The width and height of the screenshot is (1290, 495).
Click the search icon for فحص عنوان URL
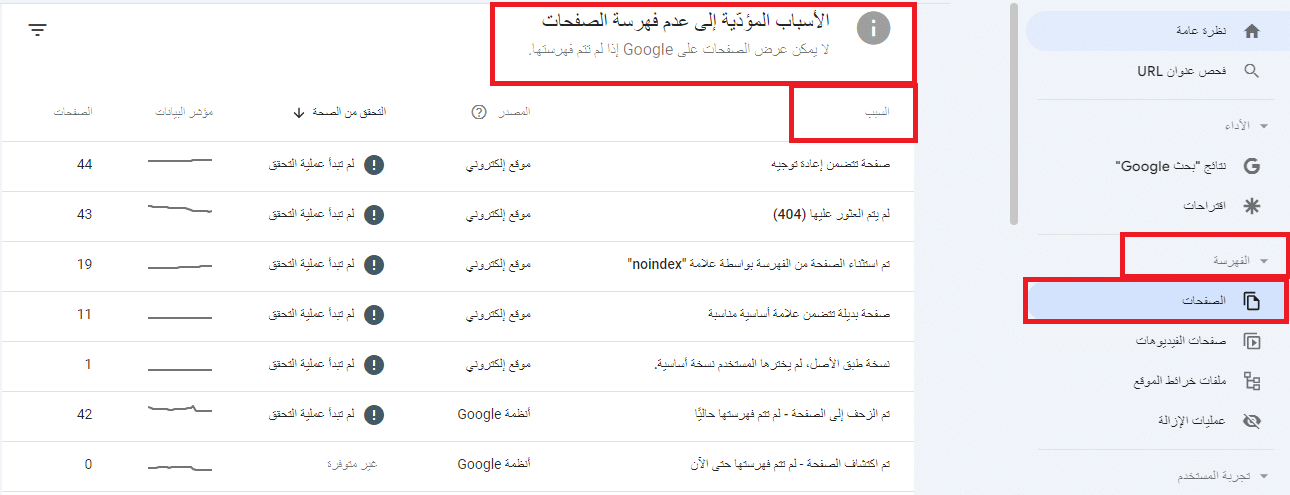(1251, 71)
